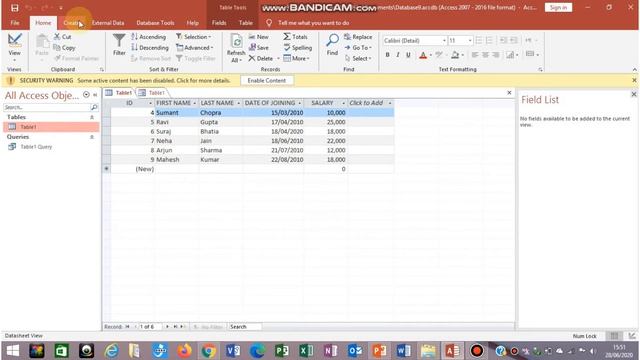Open the File menu
Screen dimensions: 640x360
(x=15, y=23)
